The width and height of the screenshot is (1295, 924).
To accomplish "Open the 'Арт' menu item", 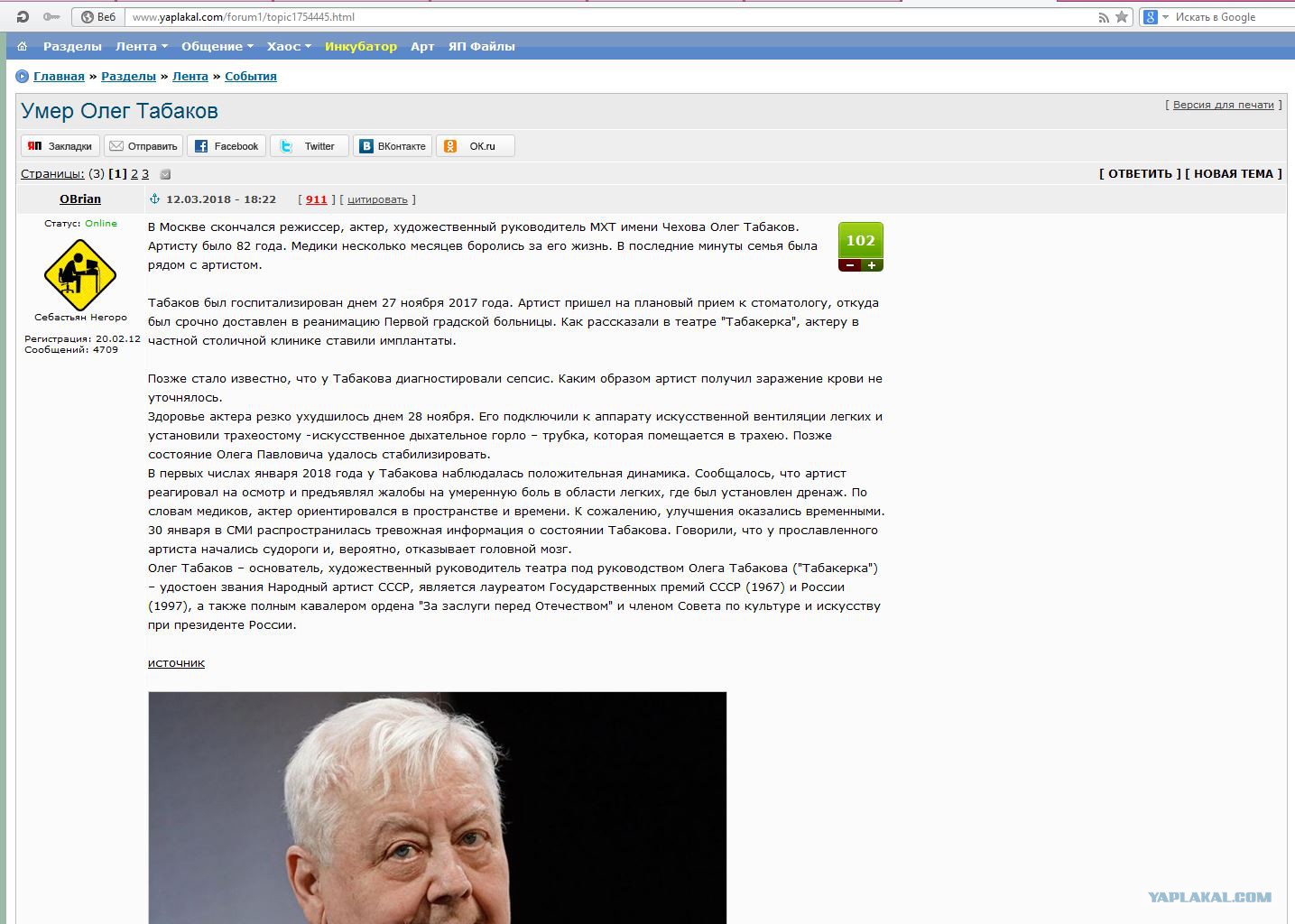I will [422, 46].
